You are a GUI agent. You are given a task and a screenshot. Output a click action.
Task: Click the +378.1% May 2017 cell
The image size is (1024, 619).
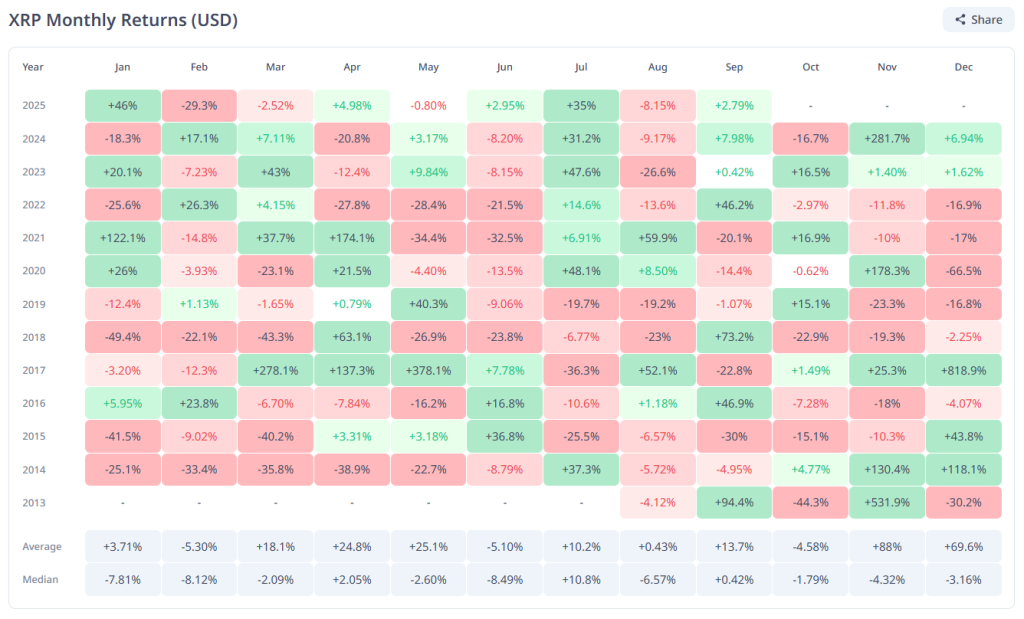click(x=428, y=370)
